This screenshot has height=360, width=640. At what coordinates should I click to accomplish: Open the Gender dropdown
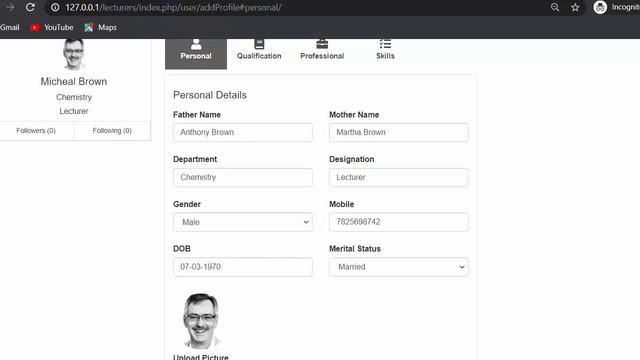(243, 222)
